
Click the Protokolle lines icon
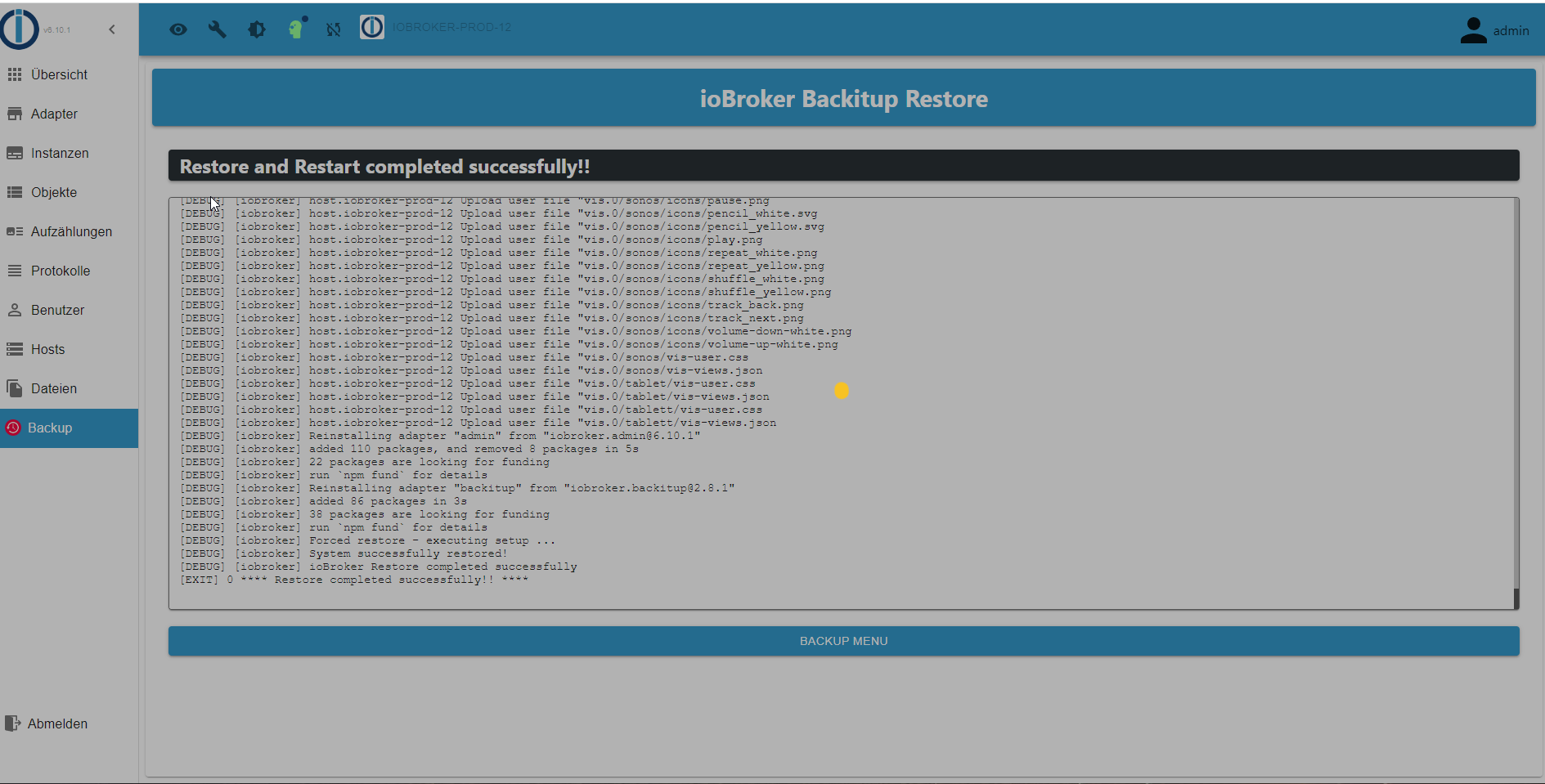(x=15, y=271)
